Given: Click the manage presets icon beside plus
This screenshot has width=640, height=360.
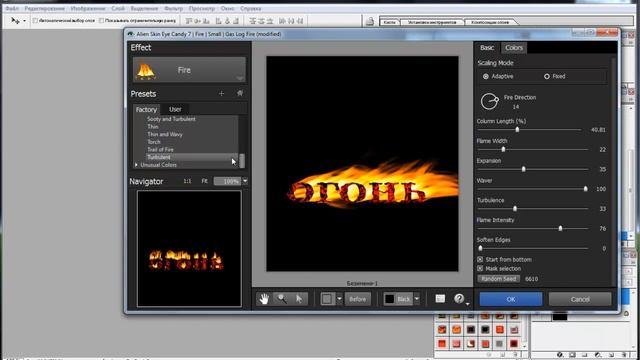Looking at the screenshot, I should click(x=240, y=93).
